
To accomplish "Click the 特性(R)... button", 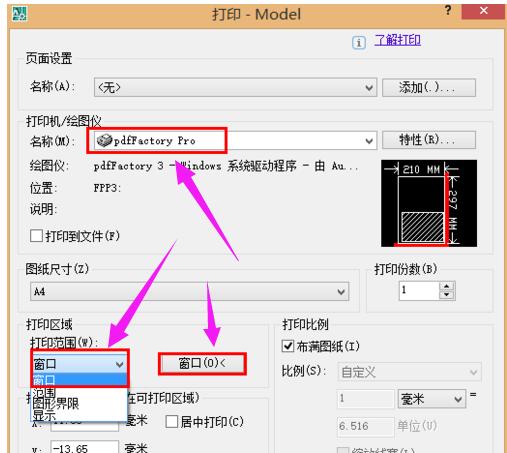I will (429, 140).
